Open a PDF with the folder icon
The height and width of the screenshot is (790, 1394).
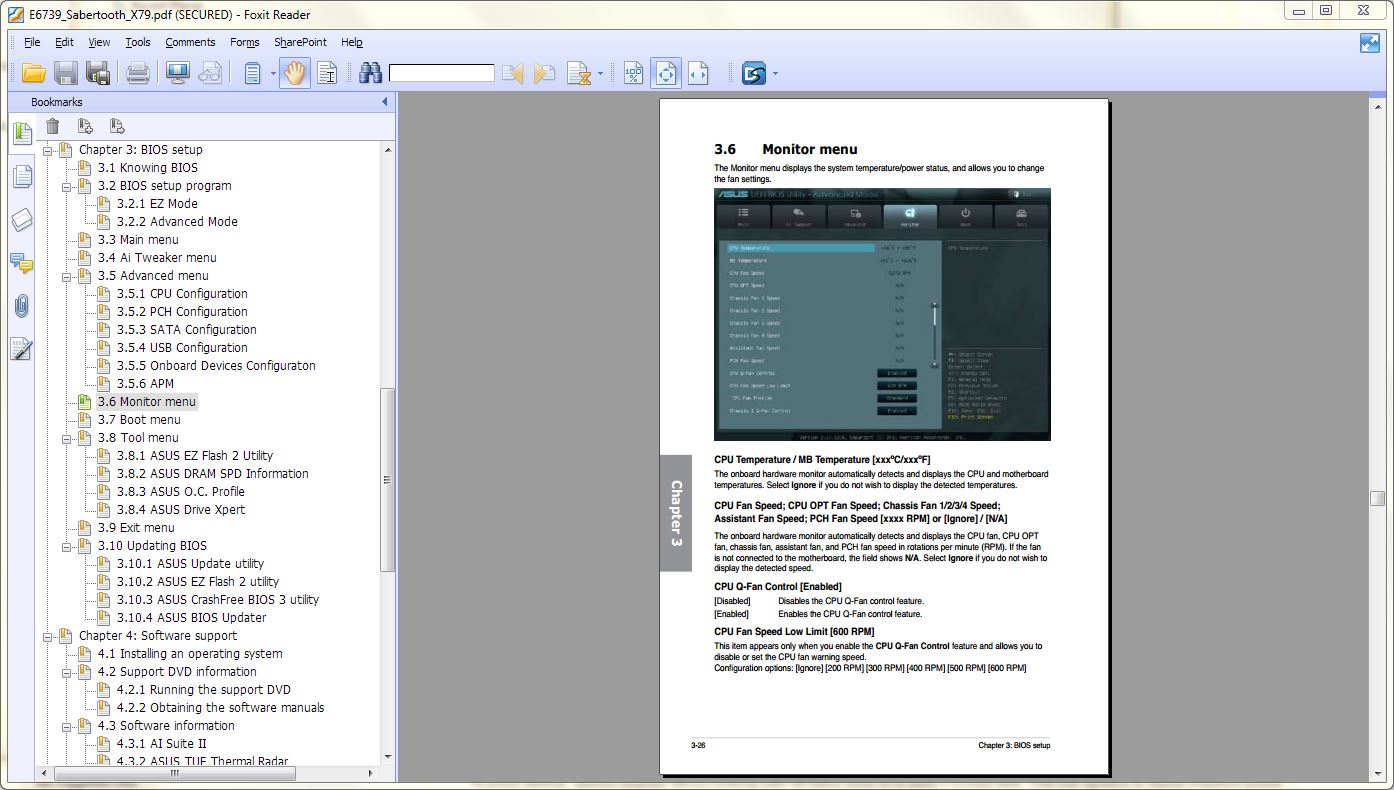tap(34, 73)
